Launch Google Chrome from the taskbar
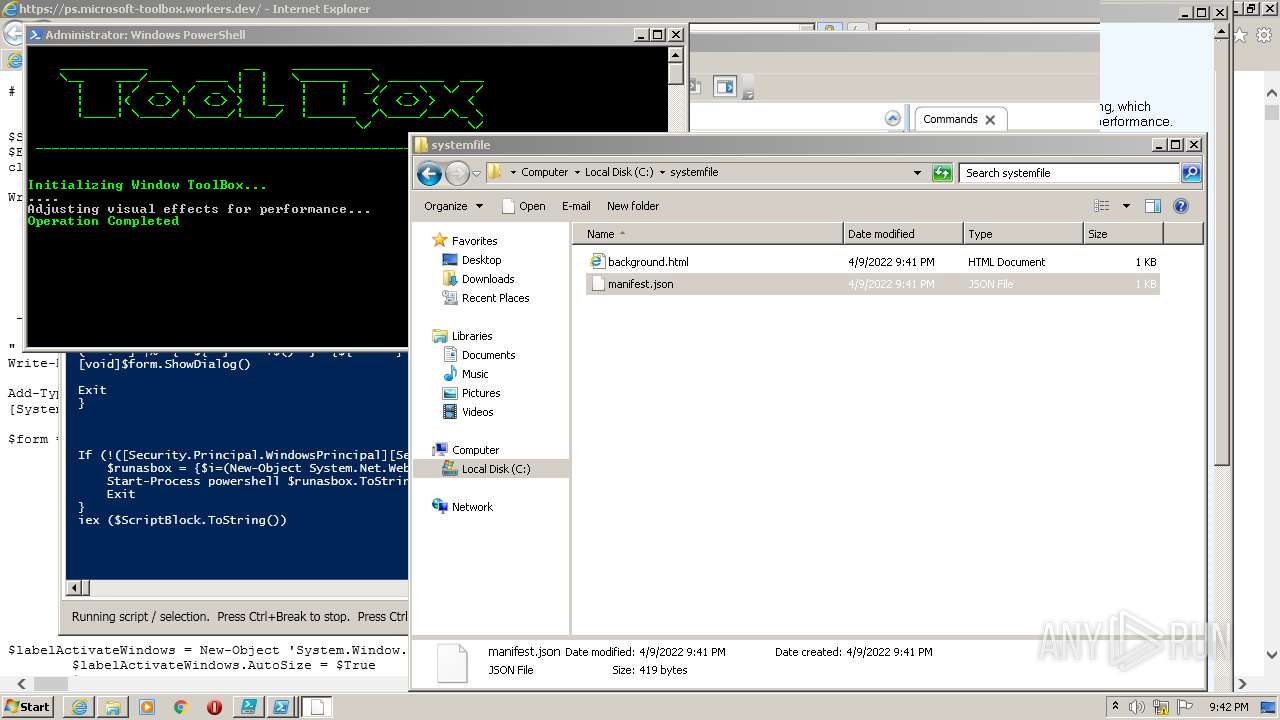This screenshot has width=1280, height=720. coord(180,707)
